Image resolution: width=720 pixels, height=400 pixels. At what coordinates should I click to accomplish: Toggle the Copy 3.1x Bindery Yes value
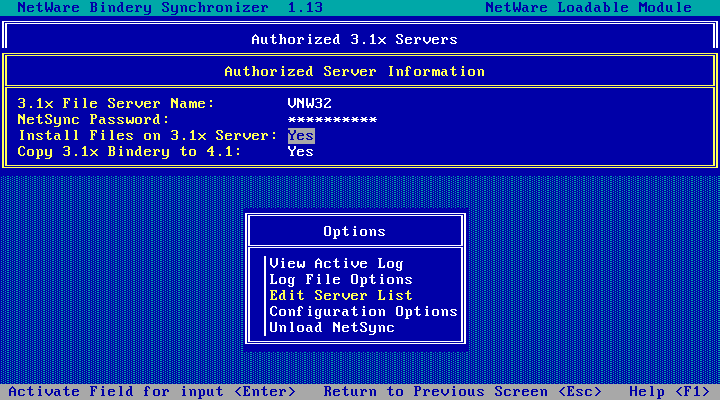[301, 152]
